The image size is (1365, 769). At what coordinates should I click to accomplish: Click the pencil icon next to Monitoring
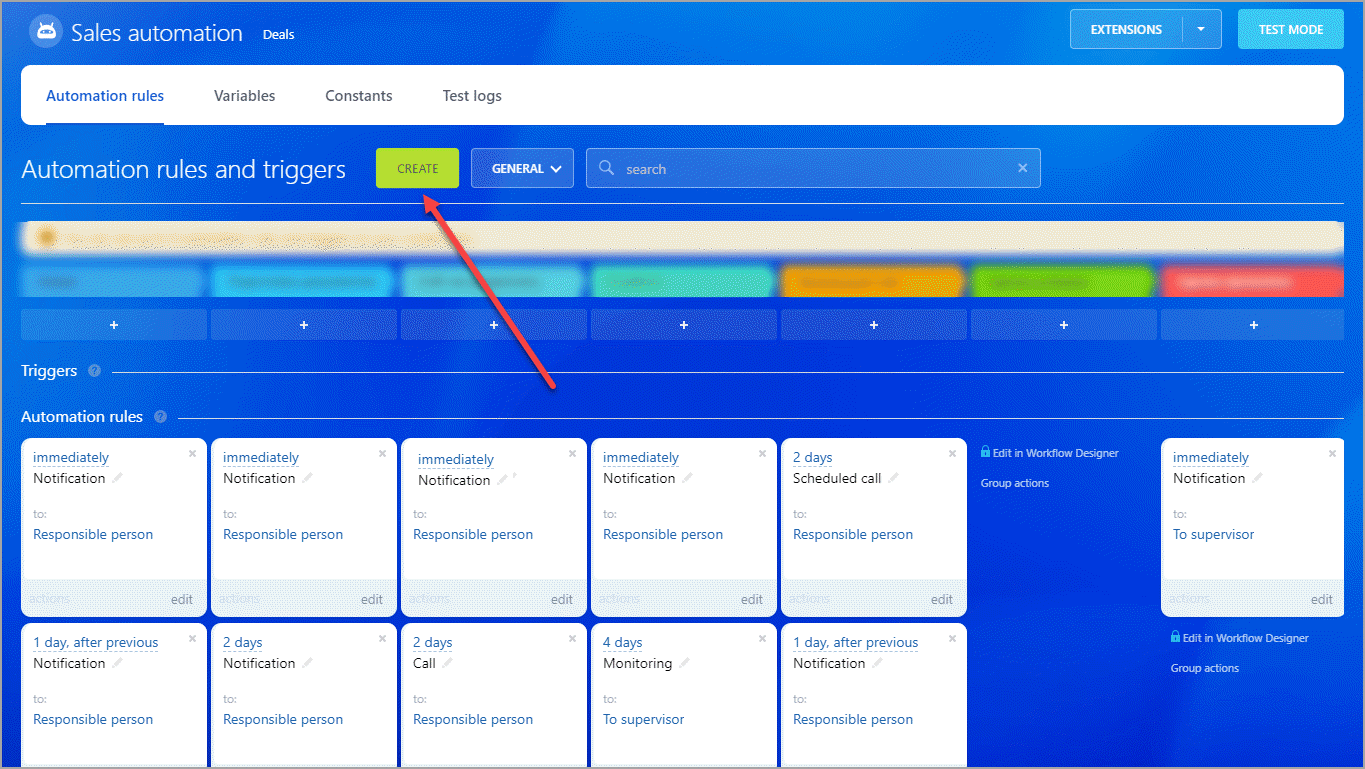[x=684, y=663]
